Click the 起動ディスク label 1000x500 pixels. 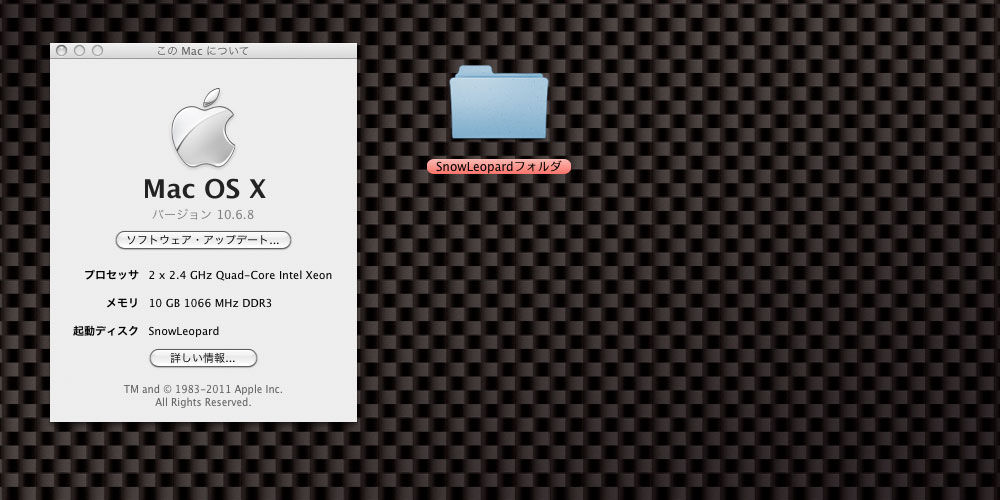106,331
